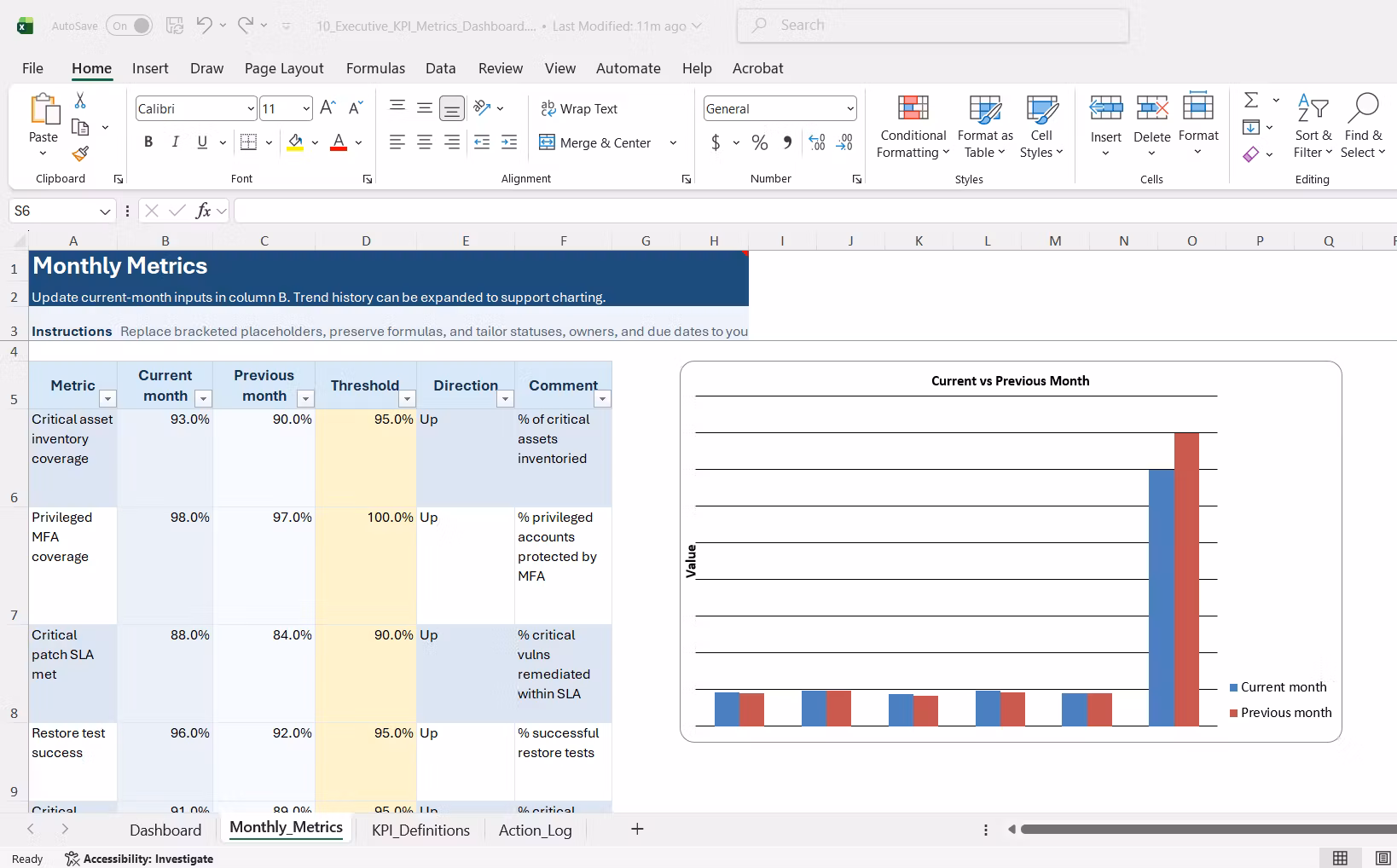Toggle Top Align button
The image size is (1397, 868).
(397, 107)
